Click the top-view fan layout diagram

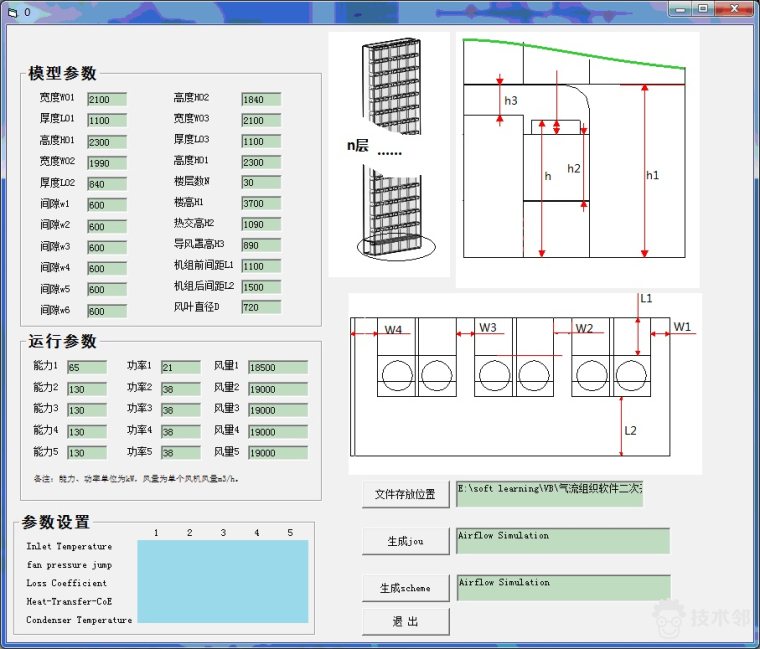coord(524,383)
